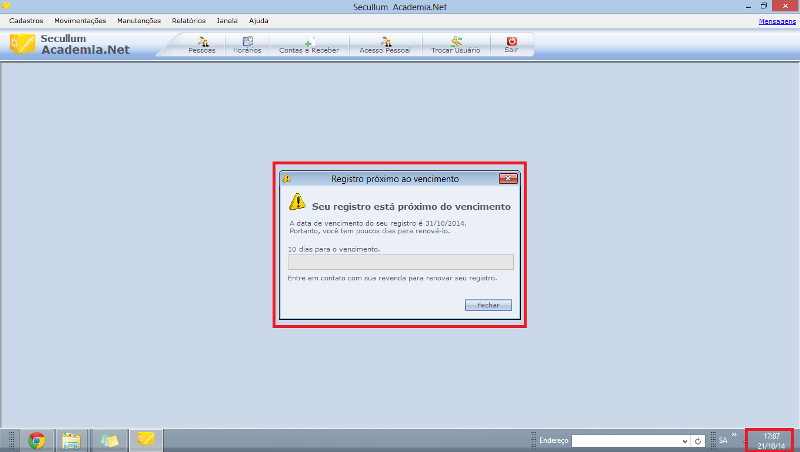Image resolution: width=800 pixels, height=452 pixels.
Task: Click the red Sair icon
Action: (x=511, y=44)
